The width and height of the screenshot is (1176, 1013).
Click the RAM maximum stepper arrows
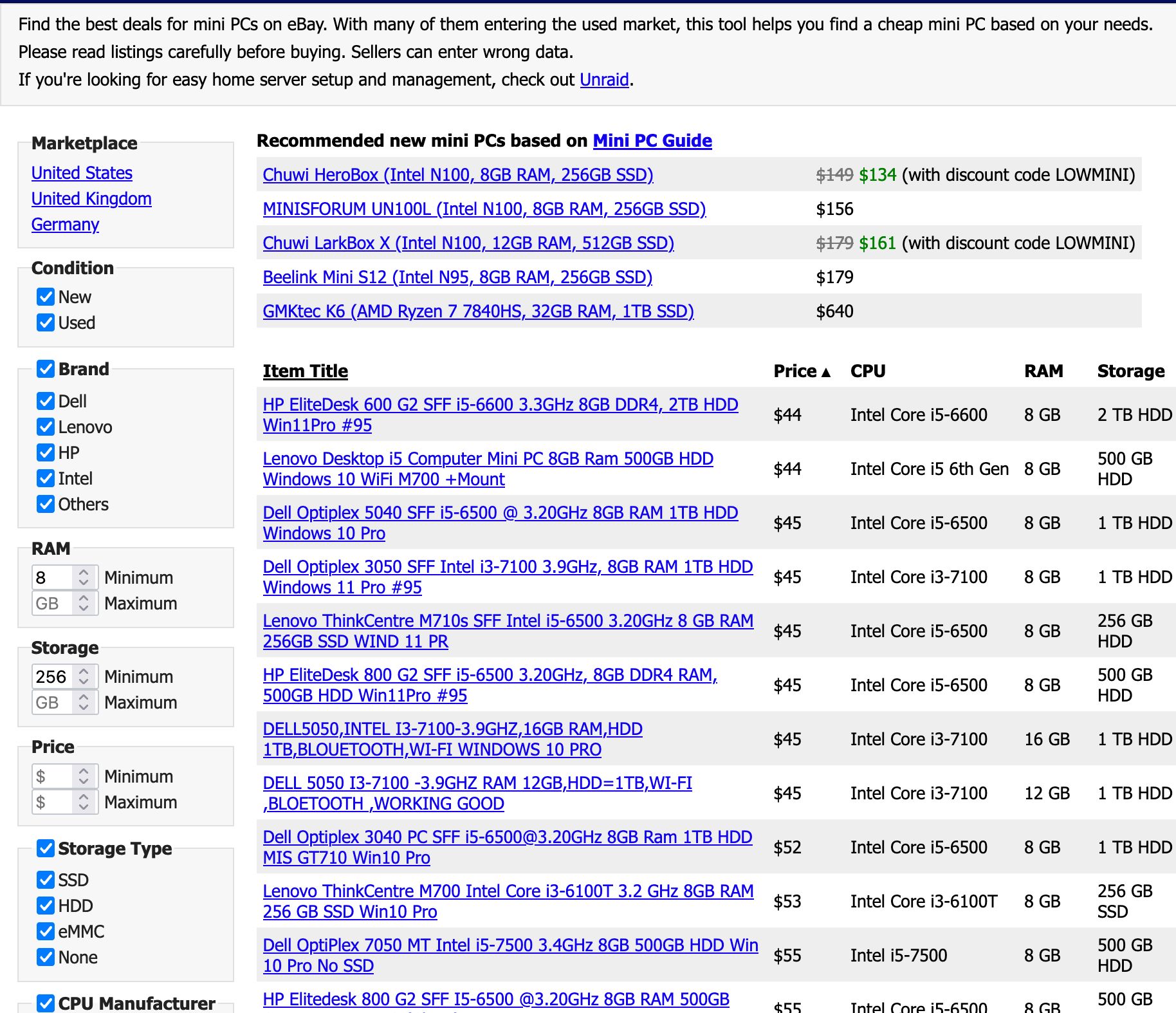84,603
